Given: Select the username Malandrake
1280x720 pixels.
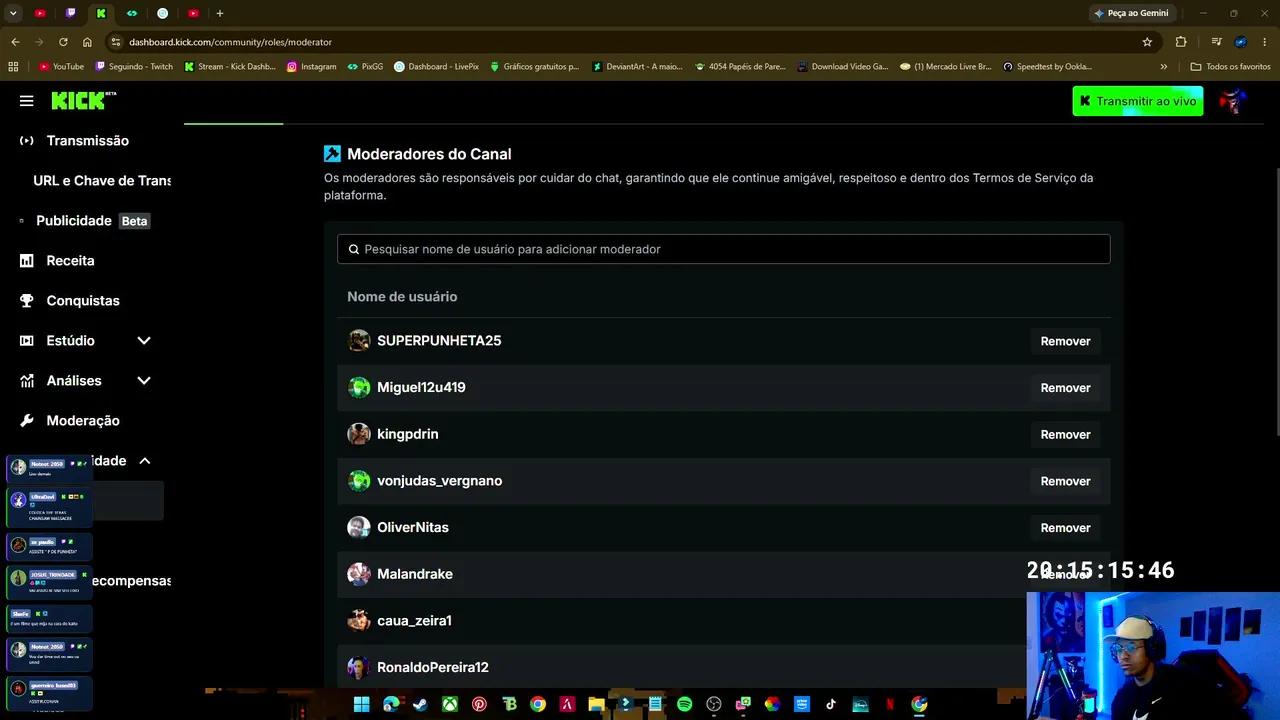Looking at the screenshot, I should (415, 574).
